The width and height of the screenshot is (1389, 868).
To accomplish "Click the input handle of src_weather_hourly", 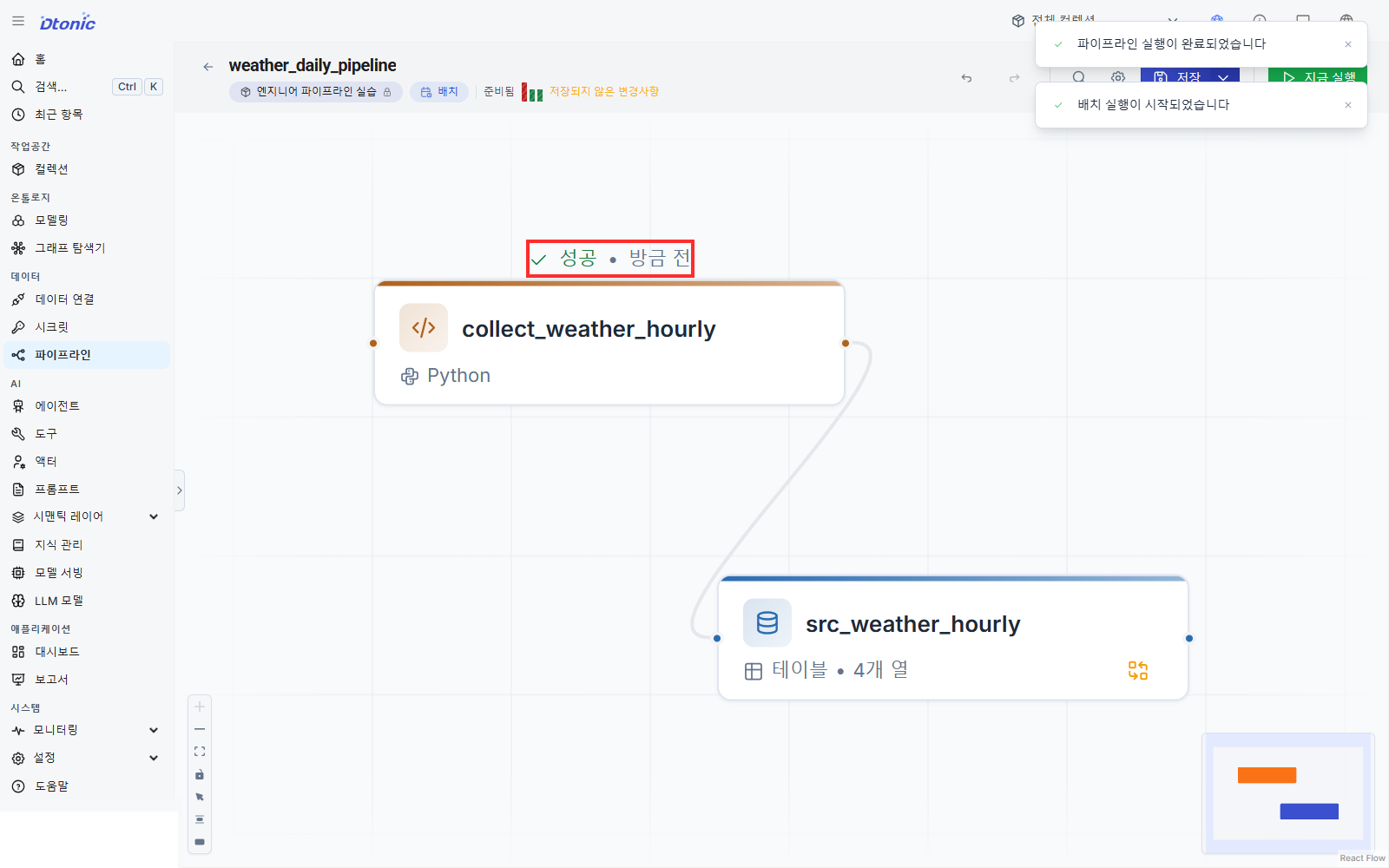I will tap(717, 638).
